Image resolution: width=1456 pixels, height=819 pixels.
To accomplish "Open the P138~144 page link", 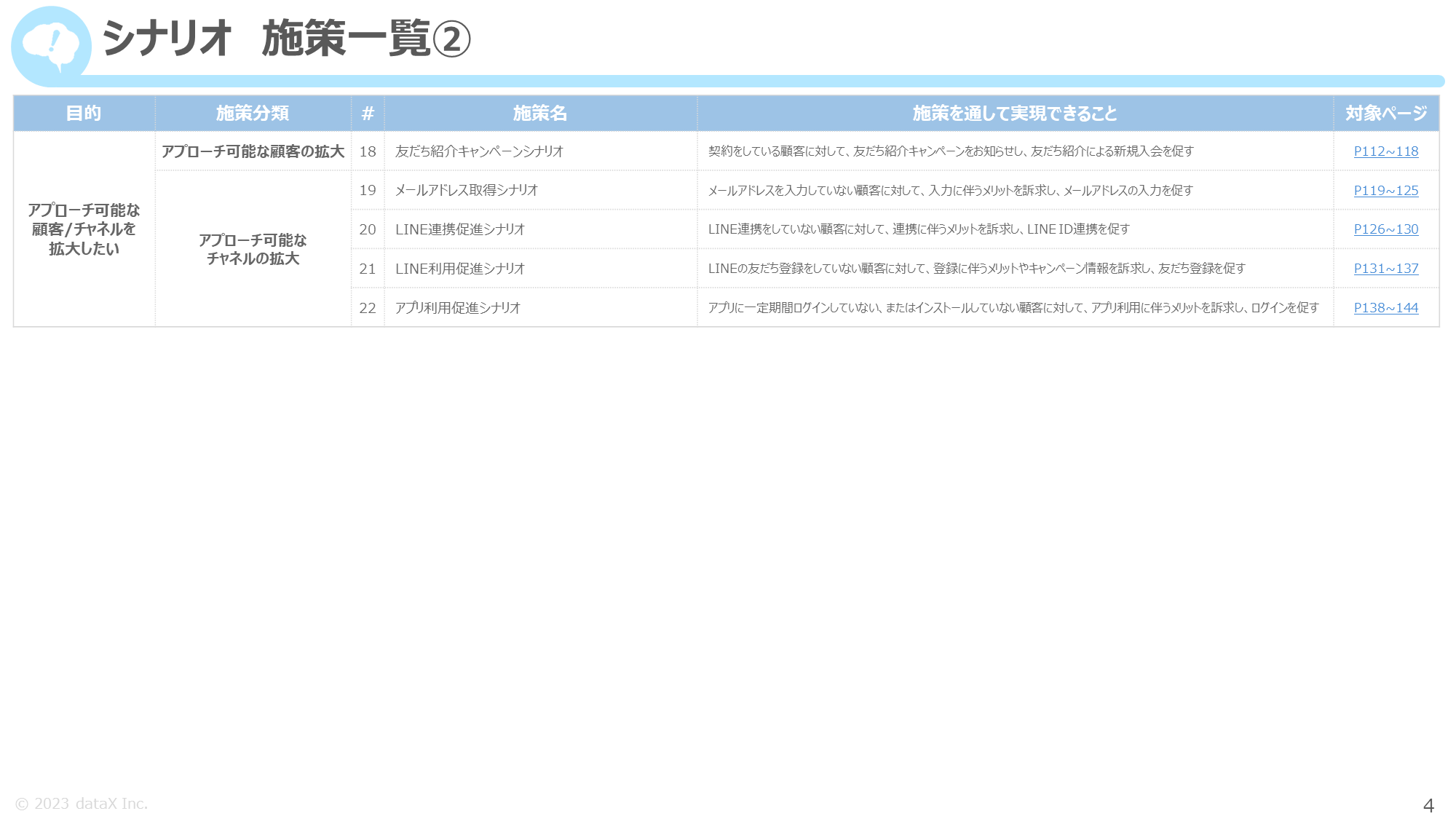I will pyautogui.click(x=1385, y=308).
